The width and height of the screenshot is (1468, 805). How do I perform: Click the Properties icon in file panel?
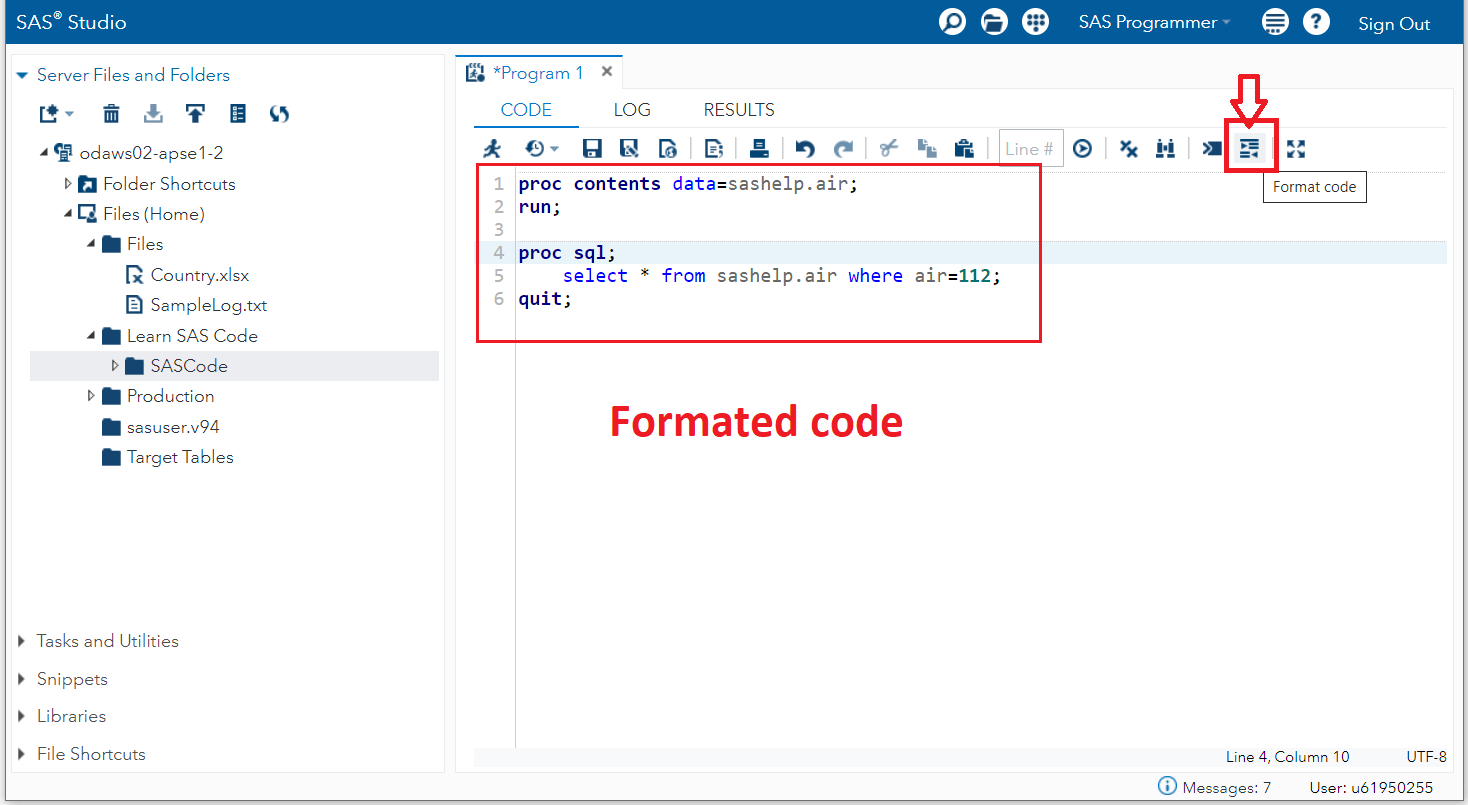tap(238, 114)
